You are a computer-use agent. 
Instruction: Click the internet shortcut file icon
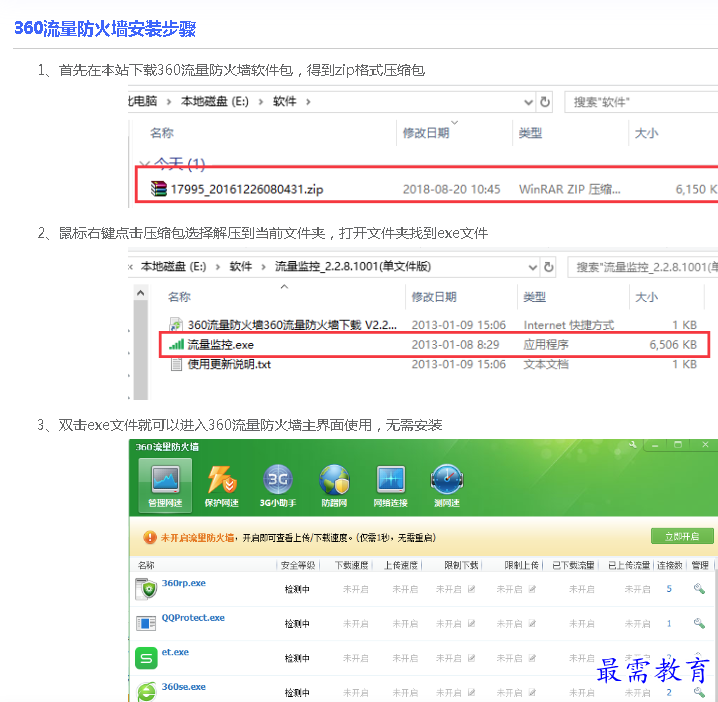pyautogui.click(x=176, y=325)
